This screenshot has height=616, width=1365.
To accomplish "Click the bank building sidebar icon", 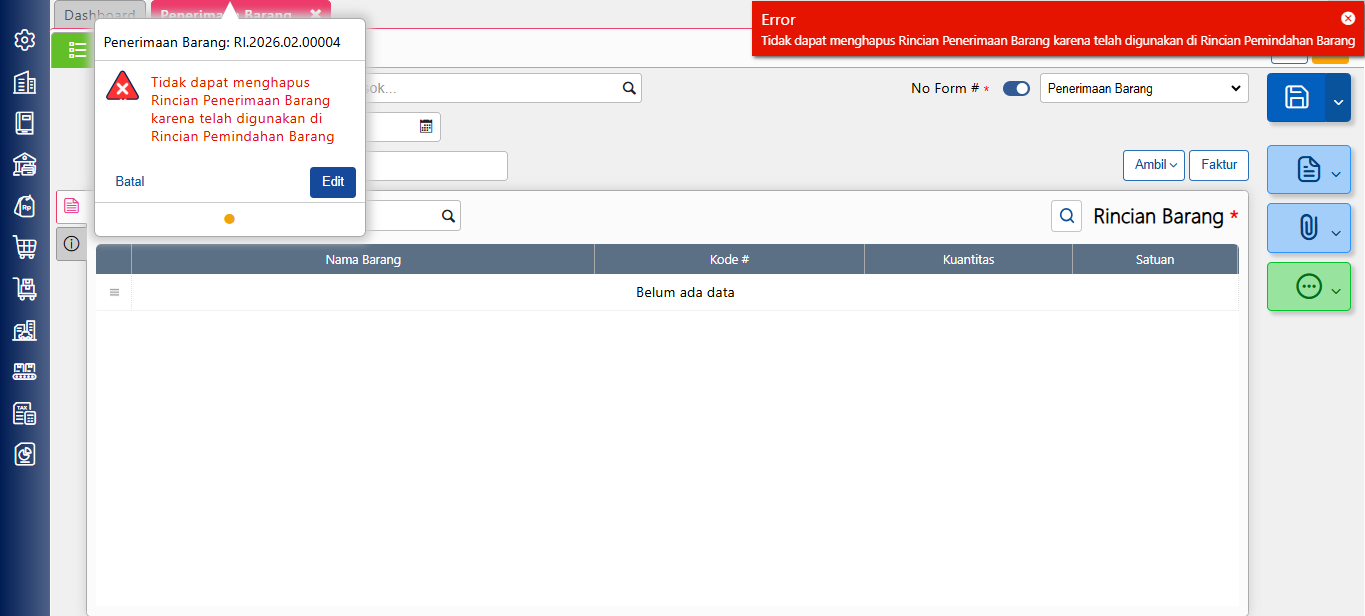I will click(25, 165).
